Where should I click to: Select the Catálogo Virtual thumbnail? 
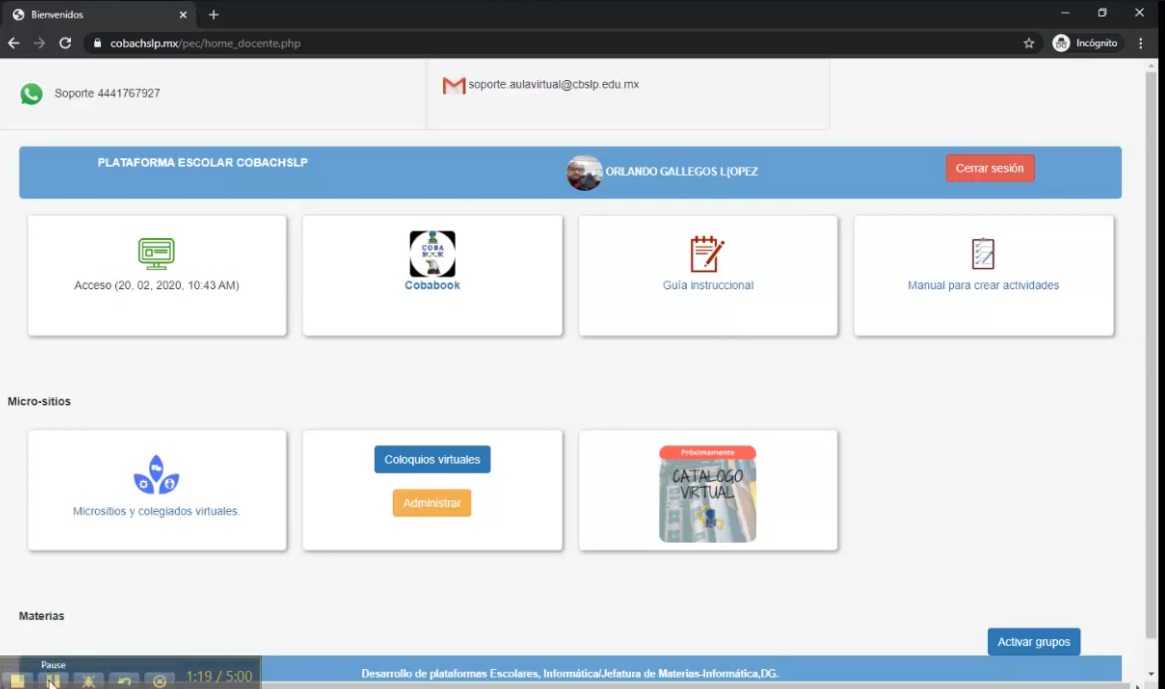[707, 495]
